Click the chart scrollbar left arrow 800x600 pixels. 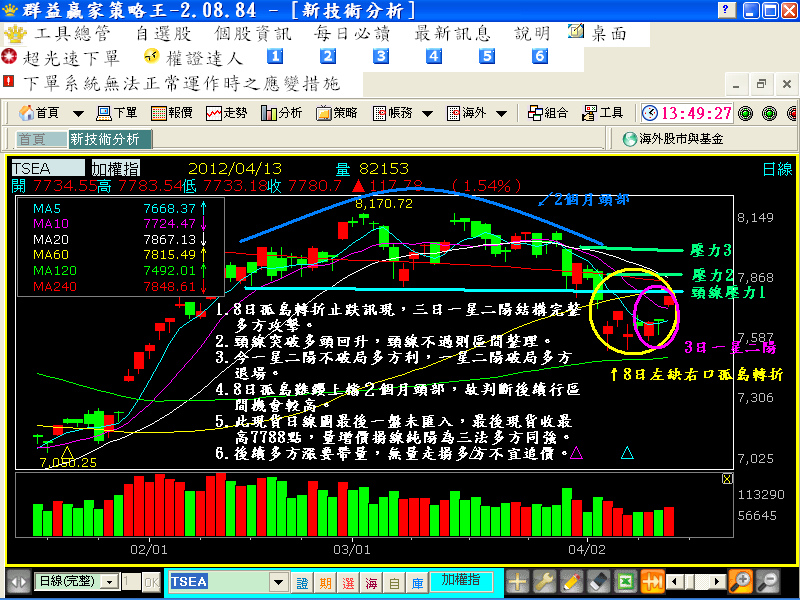(674, 581)
